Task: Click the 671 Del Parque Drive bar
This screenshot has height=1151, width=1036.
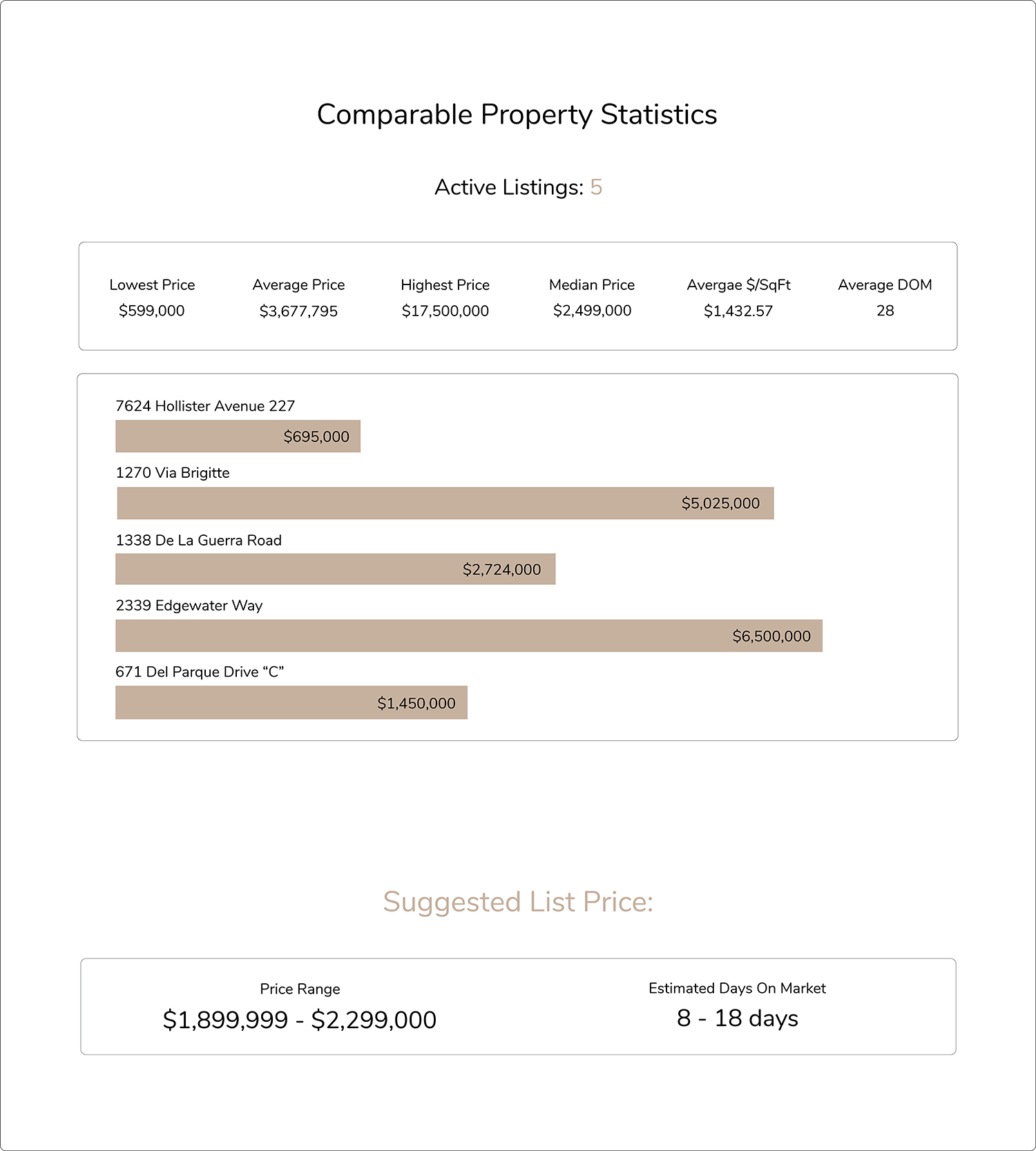Action: [x=291, y=703]
